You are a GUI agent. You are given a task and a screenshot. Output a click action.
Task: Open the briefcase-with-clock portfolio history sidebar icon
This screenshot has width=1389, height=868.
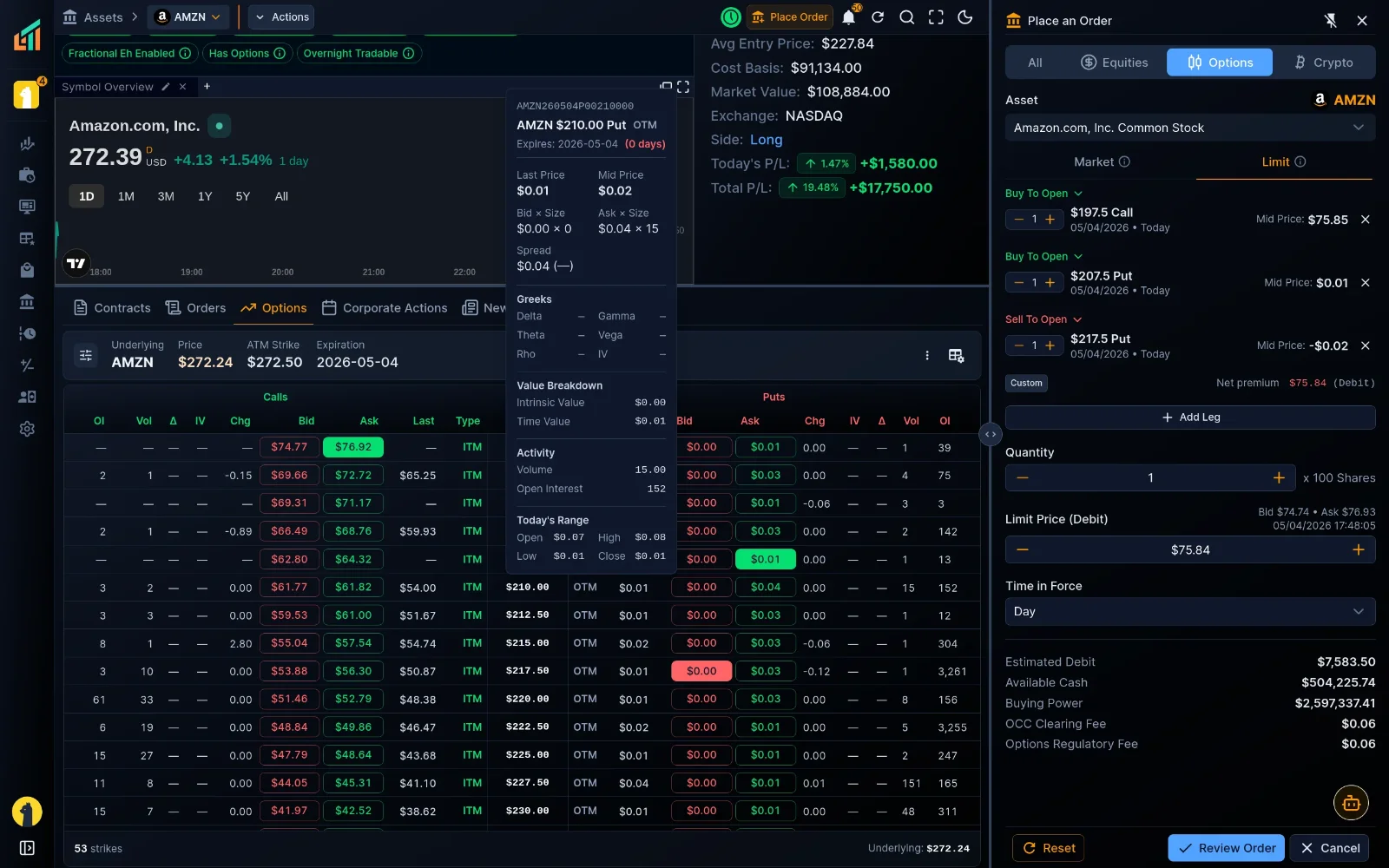pos(27,175)
